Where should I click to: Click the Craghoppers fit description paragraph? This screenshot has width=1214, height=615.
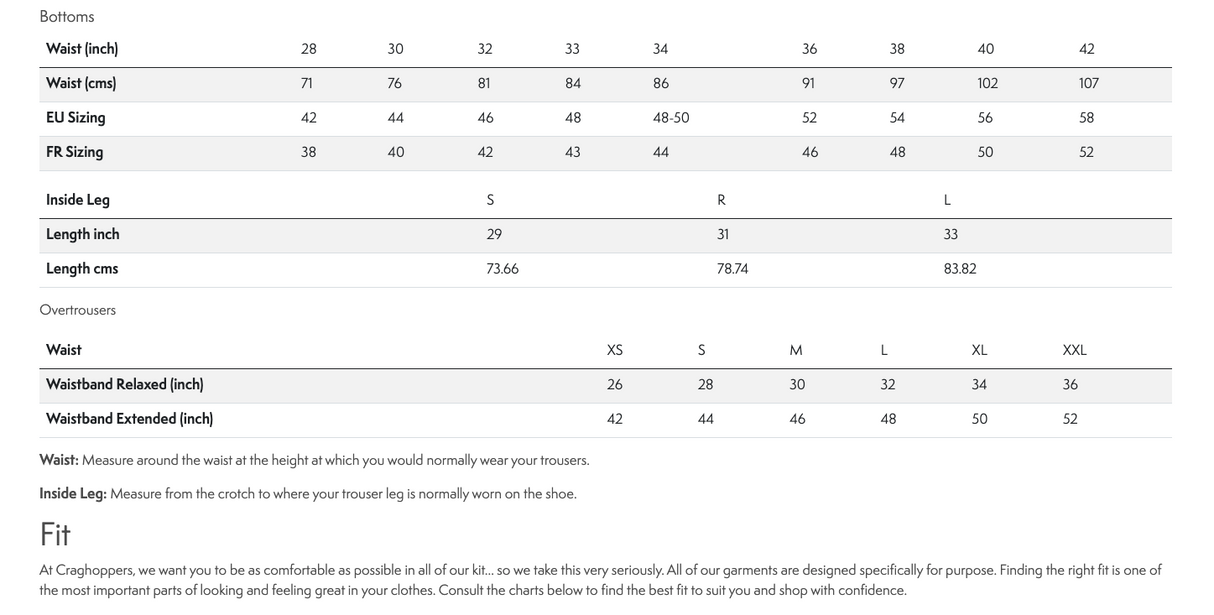600,580
